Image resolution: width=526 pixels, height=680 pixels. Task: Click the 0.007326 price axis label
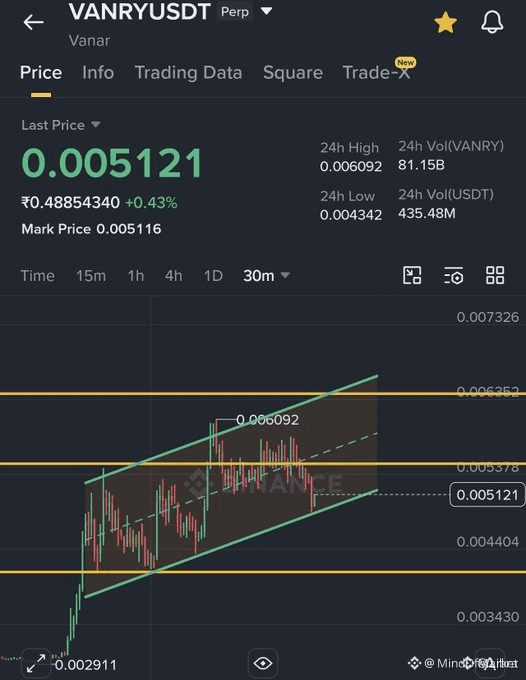487,317
